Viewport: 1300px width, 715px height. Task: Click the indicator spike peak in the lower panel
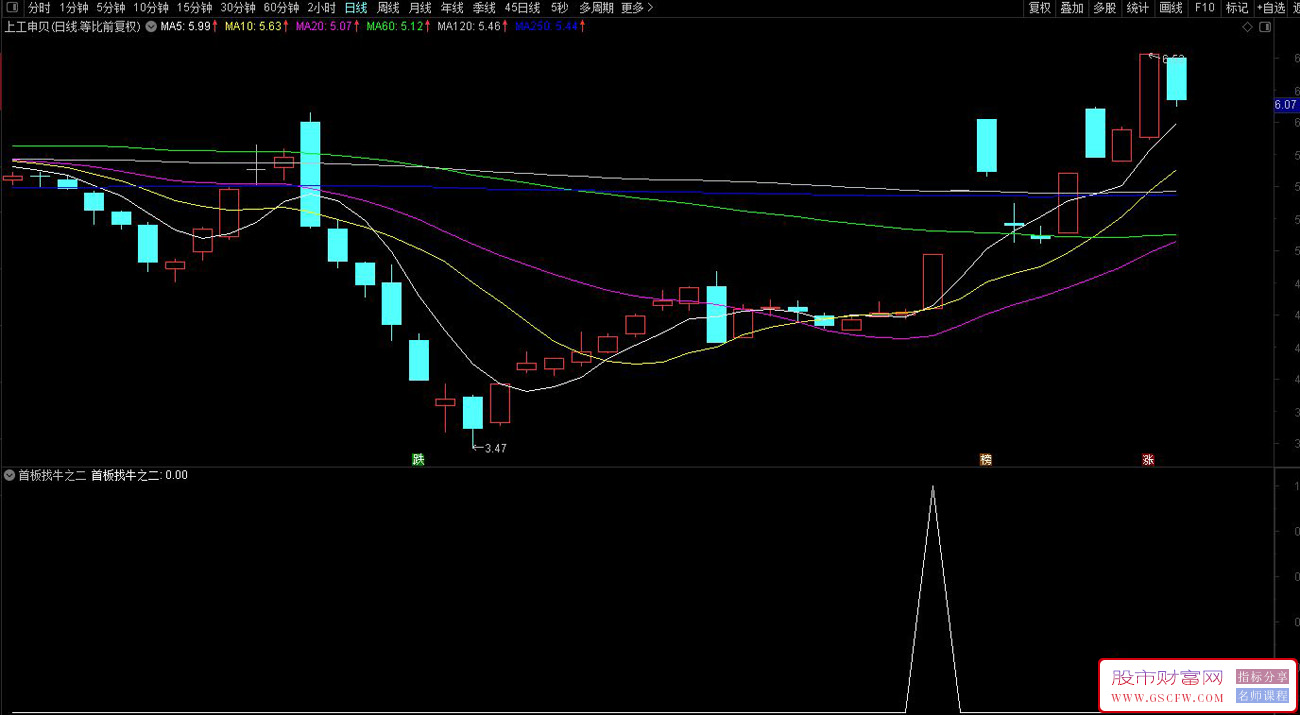pos(933,488)
